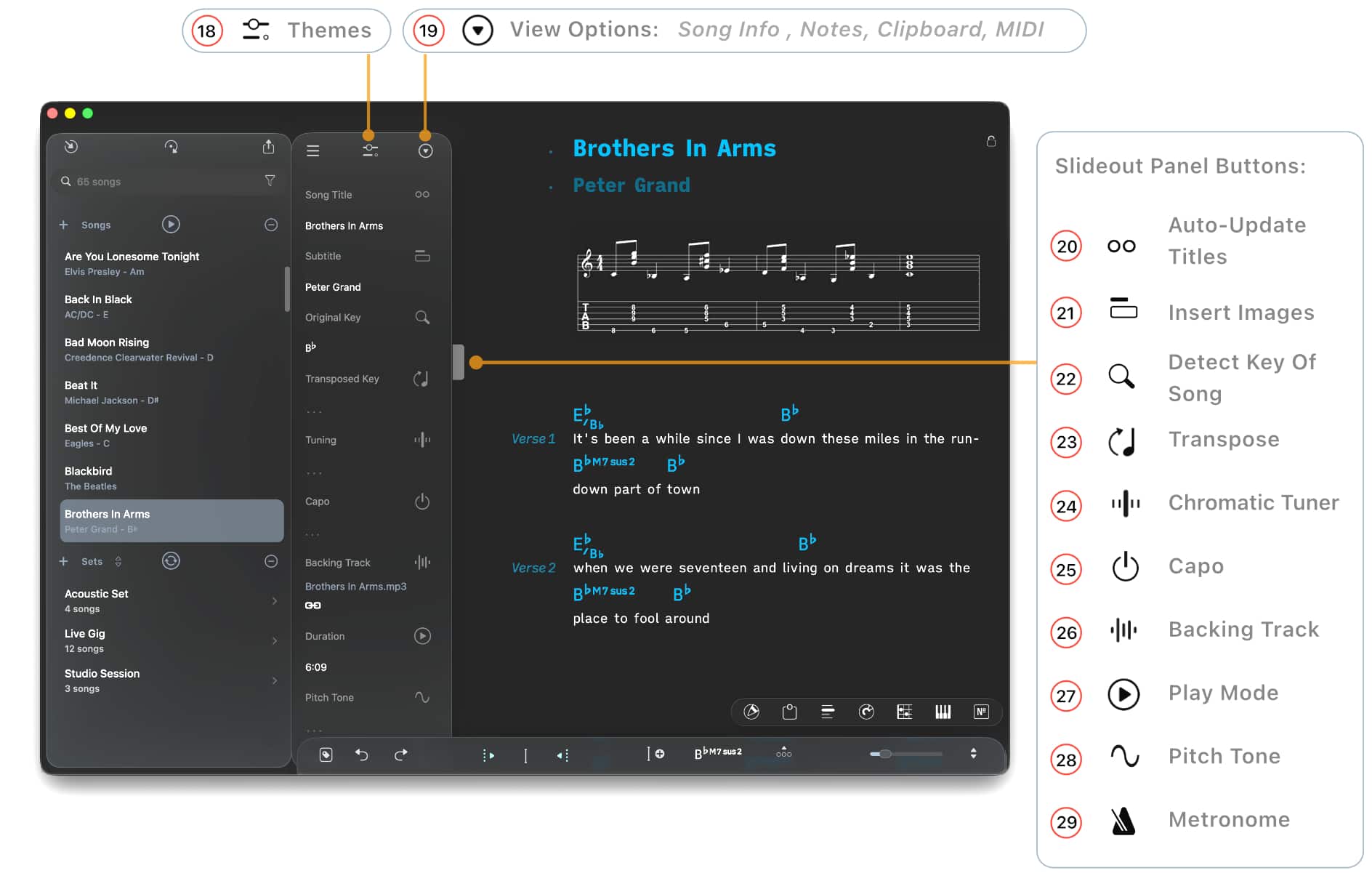Click the three-circles icon in bottom toolbar
This screenshot has width=1372, height=889.
pos(784,752)
